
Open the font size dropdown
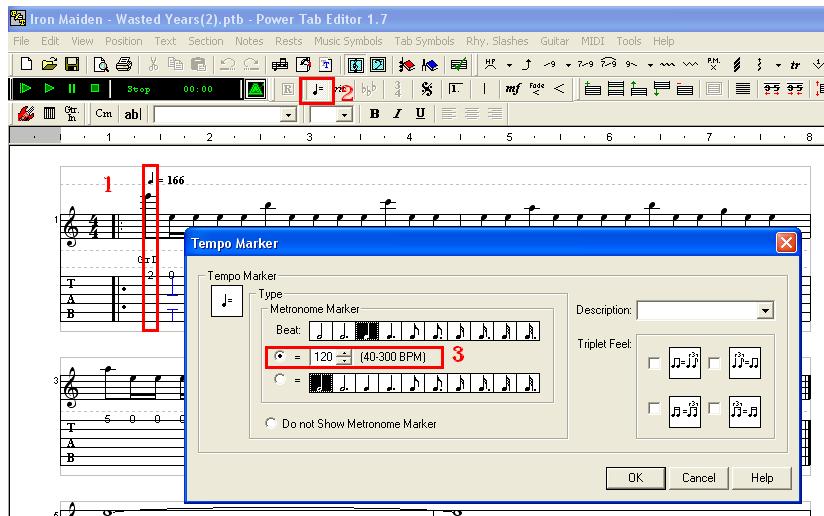[344, 115]
